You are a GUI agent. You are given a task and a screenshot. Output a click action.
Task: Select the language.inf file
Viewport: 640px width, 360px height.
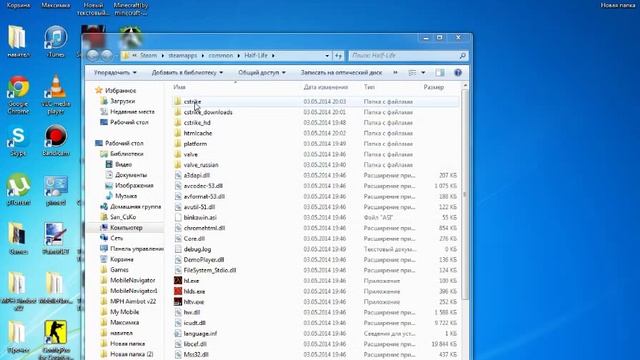tap(200, 333)
